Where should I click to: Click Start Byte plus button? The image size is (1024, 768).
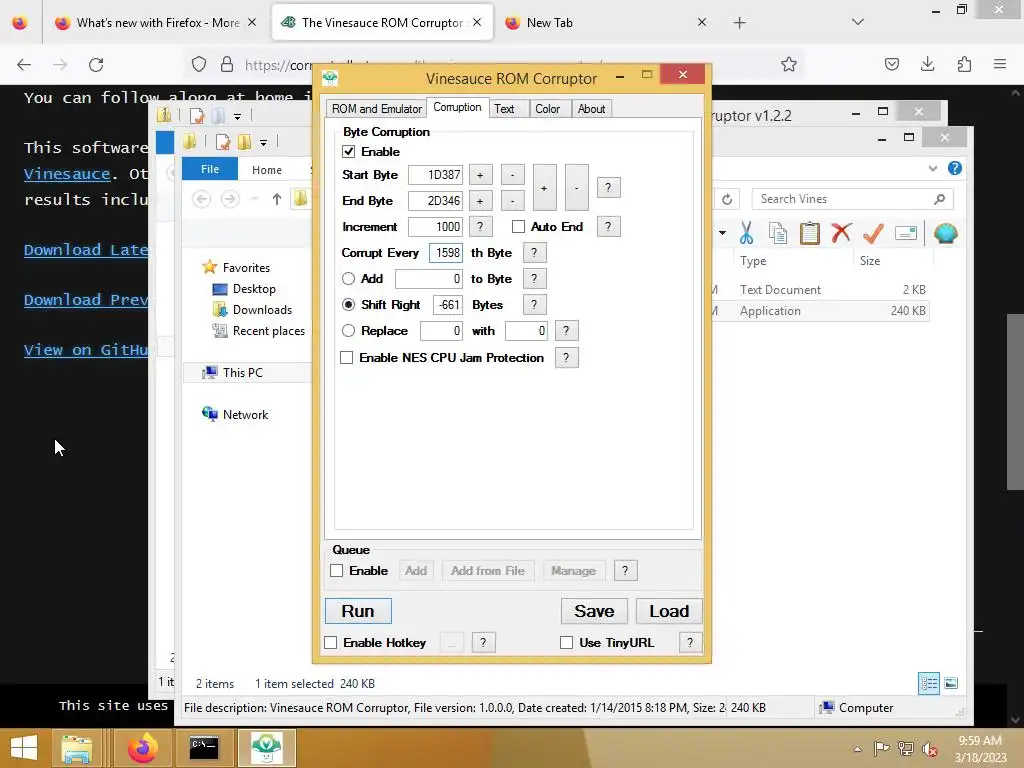(x=480, y=175)
